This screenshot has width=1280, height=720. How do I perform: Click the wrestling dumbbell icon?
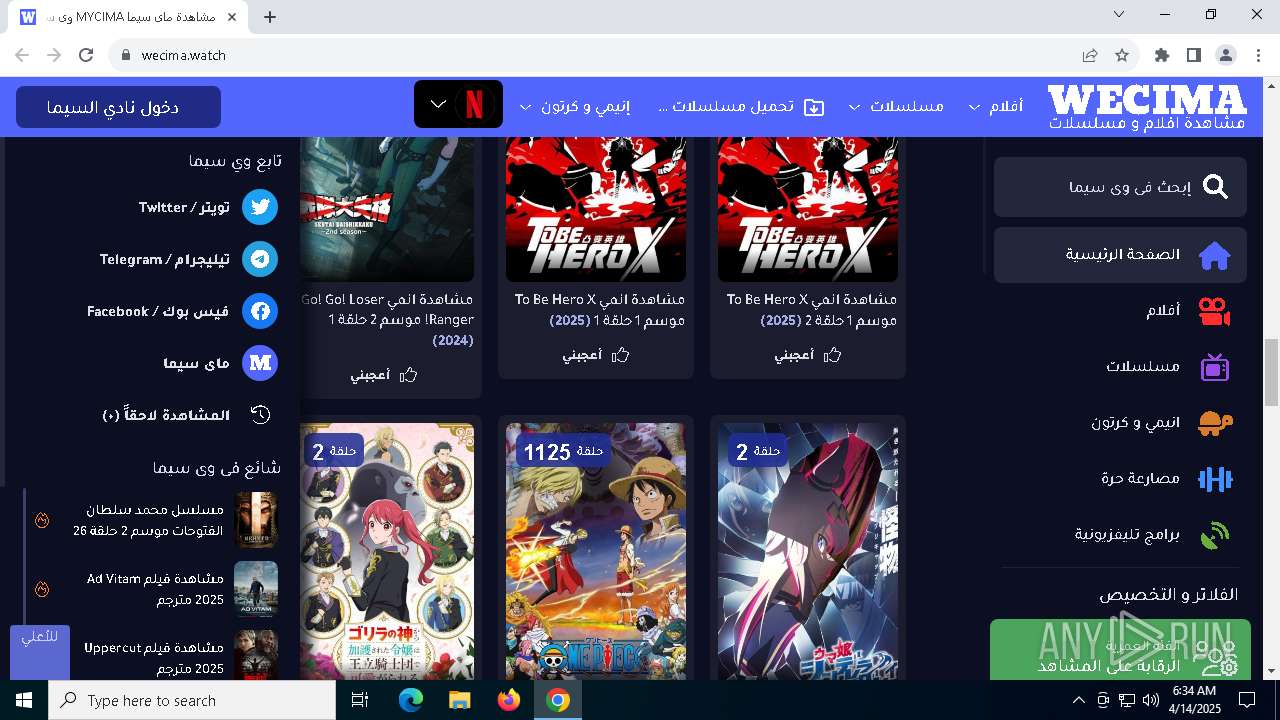click(x=1215, y=479)
